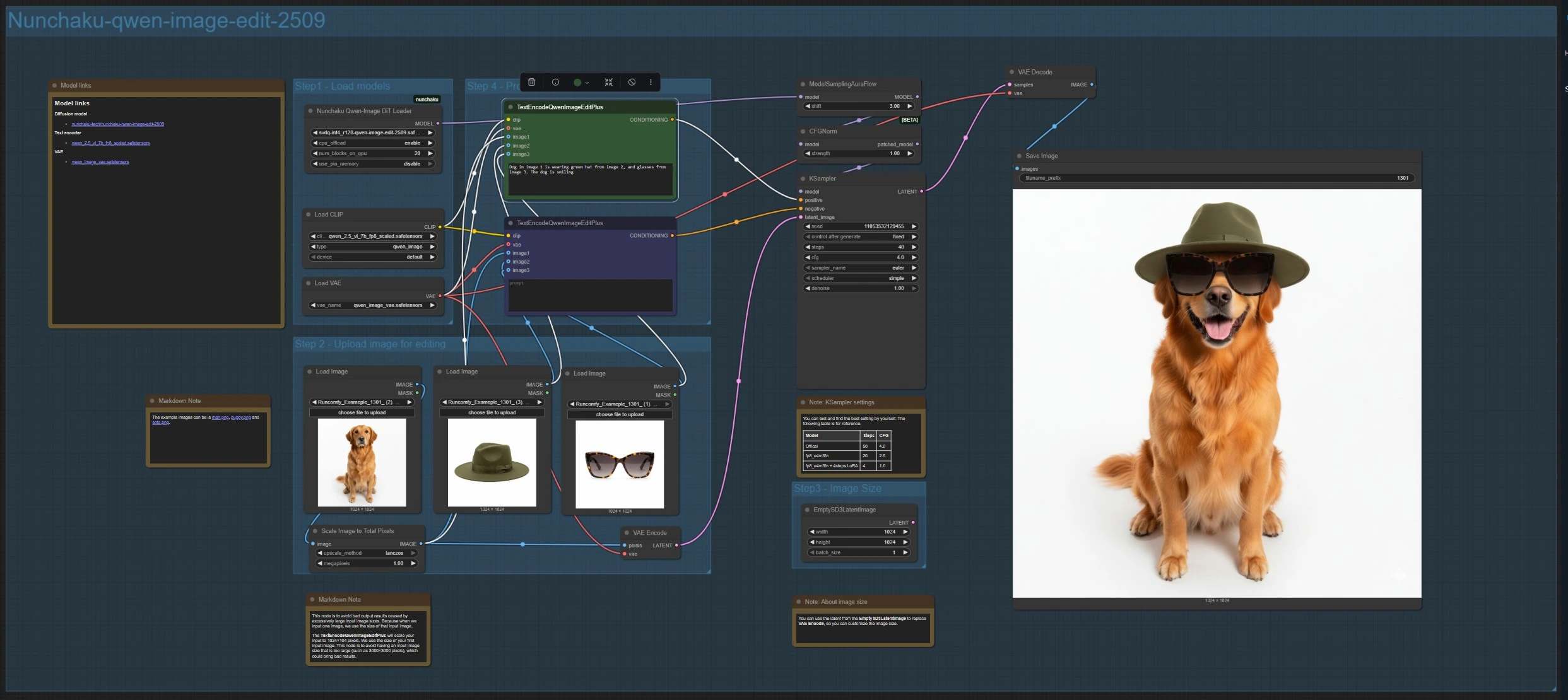Toggle collapse dot on CFGNorm node
The width and height of the screenshot is (1568, 700).
(x=803, y=131)
